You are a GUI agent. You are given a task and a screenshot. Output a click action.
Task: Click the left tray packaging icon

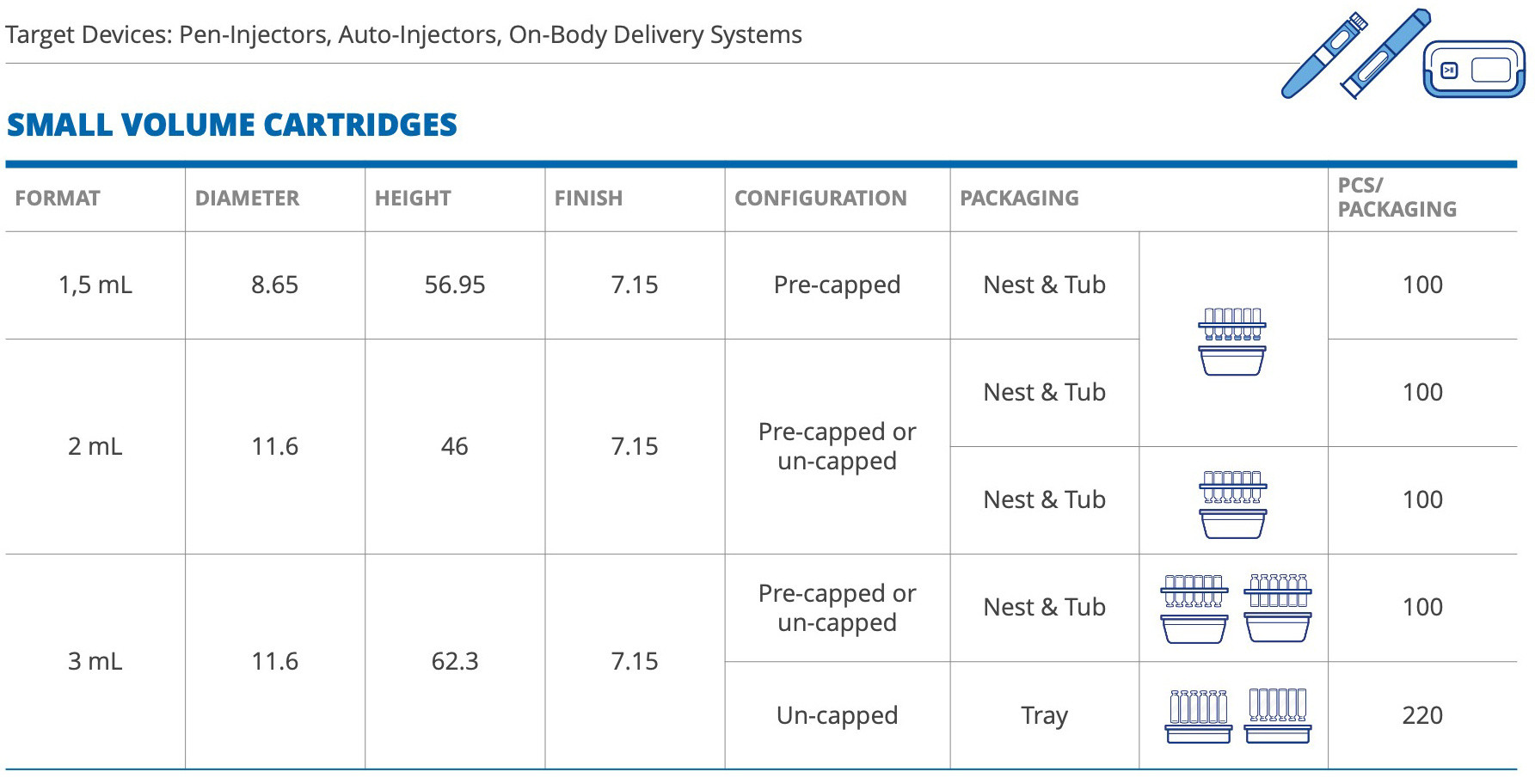click(1198, 716)
